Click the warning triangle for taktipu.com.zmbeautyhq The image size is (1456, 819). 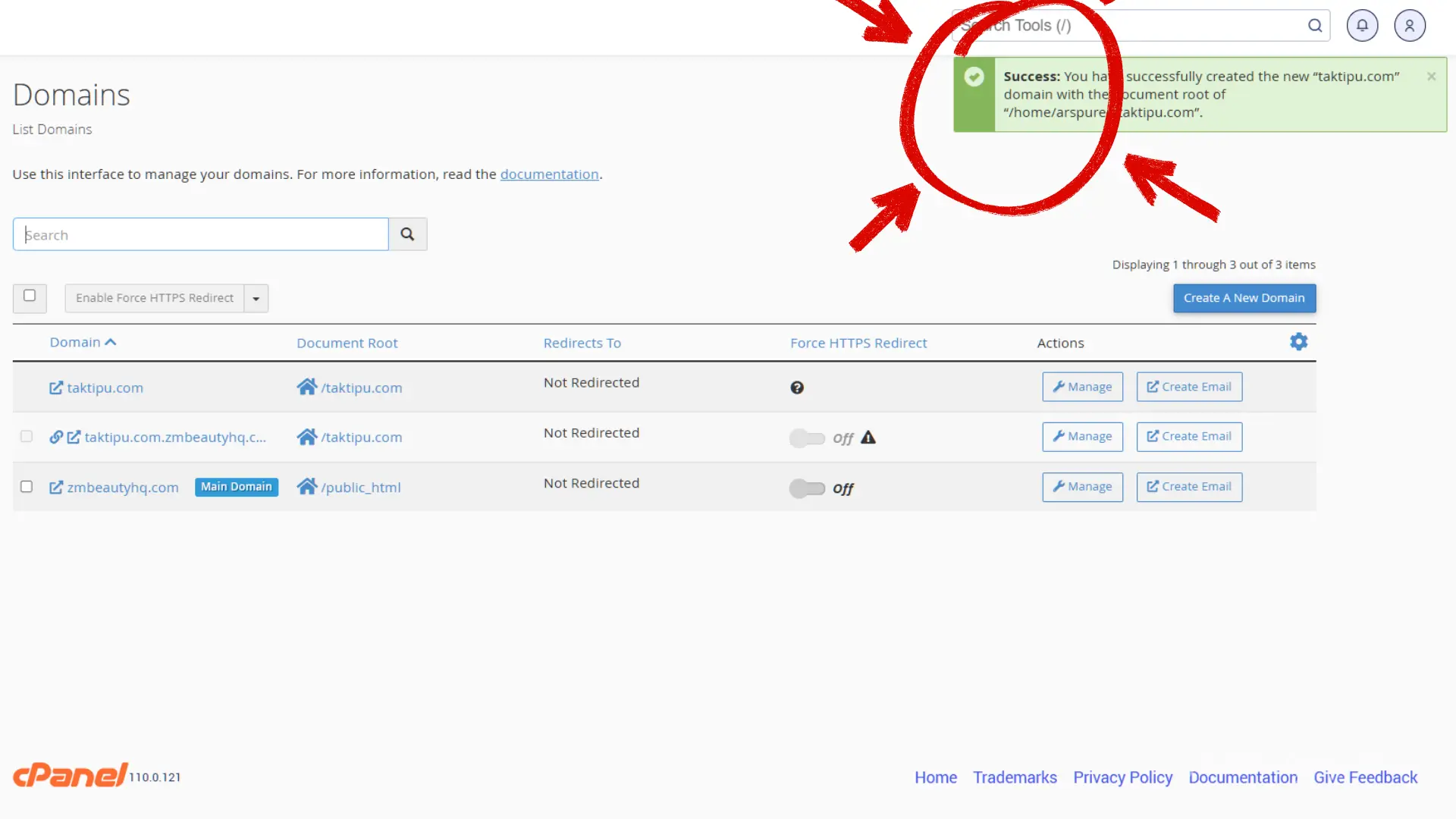click(x=868, y=438)
